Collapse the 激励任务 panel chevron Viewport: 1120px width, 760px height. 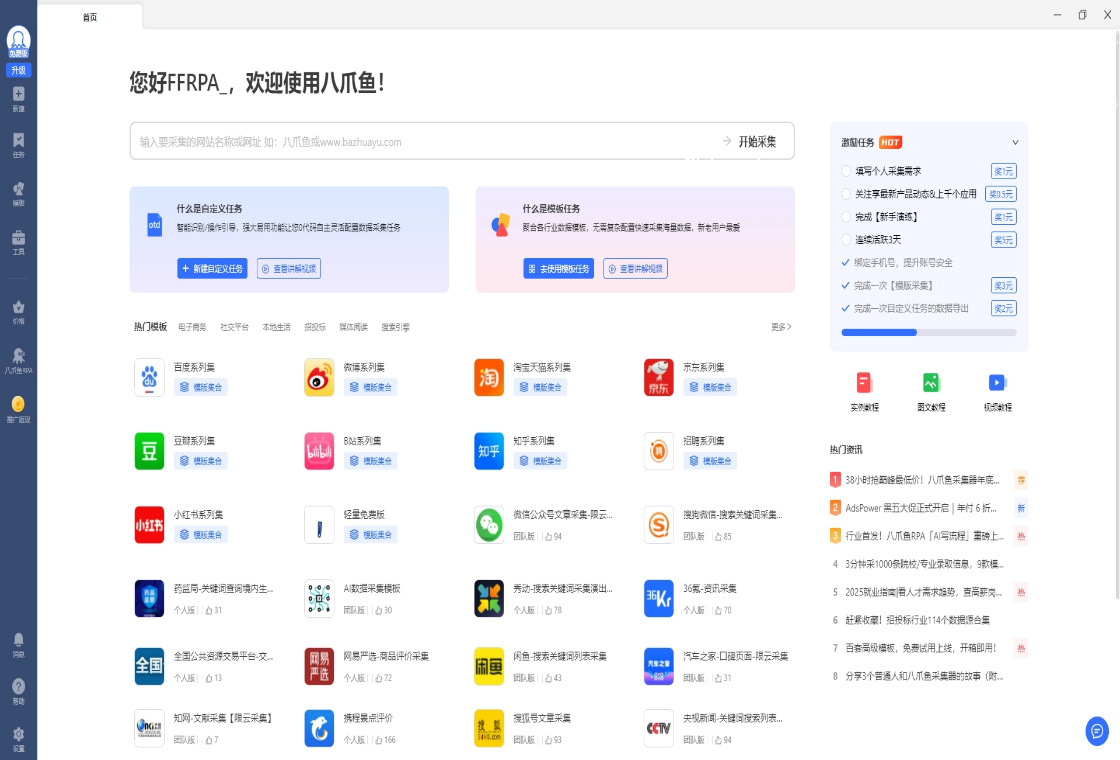pyautogui.click(x=1015, y=142)
